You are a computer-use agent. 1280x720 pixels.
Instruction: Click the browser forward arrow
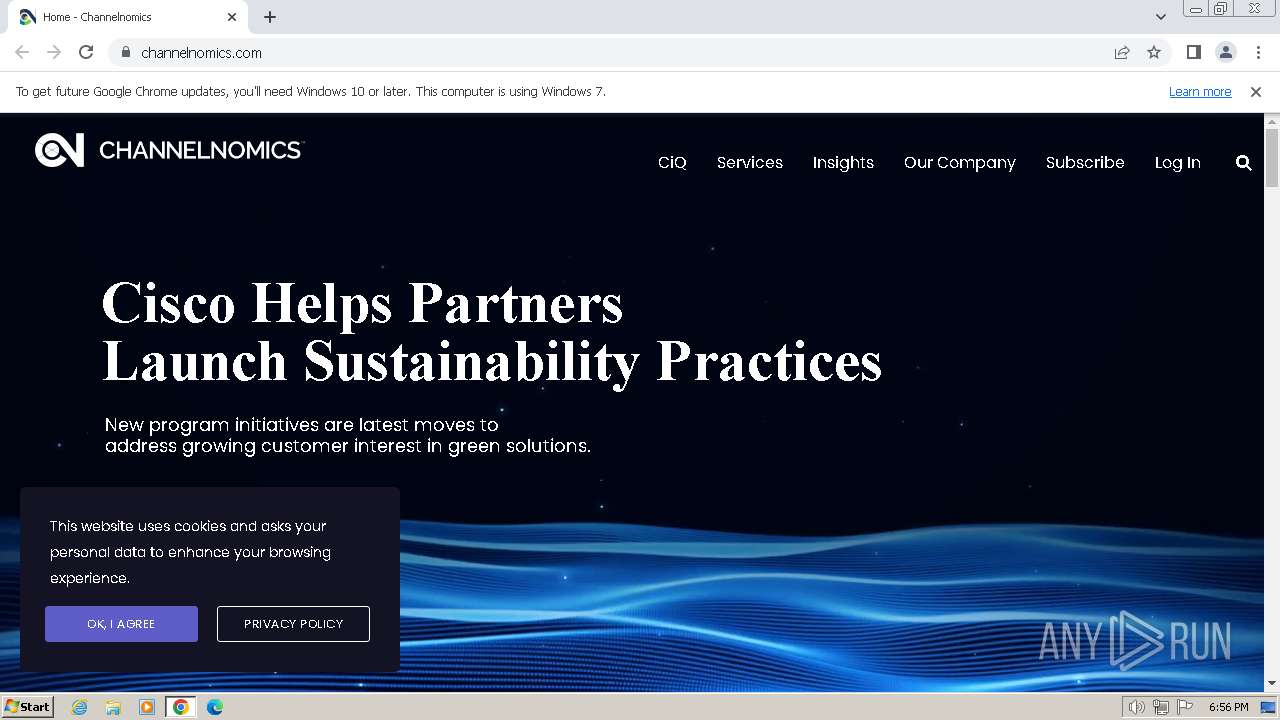point(54,52)
